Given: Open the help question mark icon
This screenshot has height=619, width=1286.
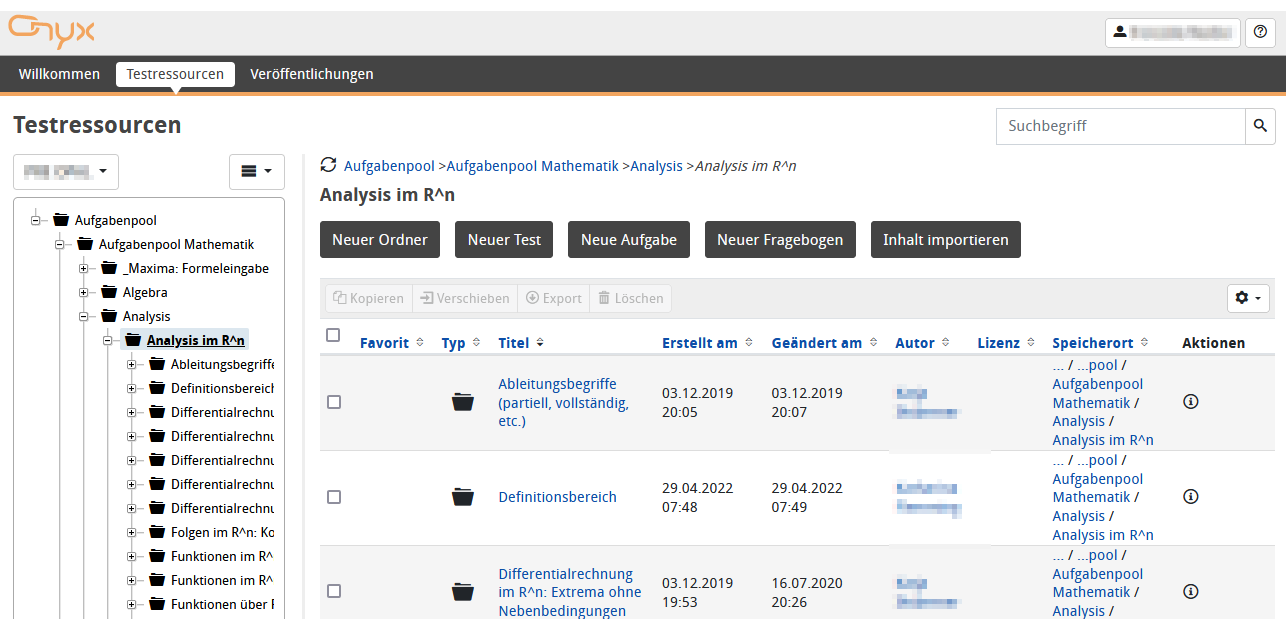Looking at the screenshot, I should (1260, 33).
